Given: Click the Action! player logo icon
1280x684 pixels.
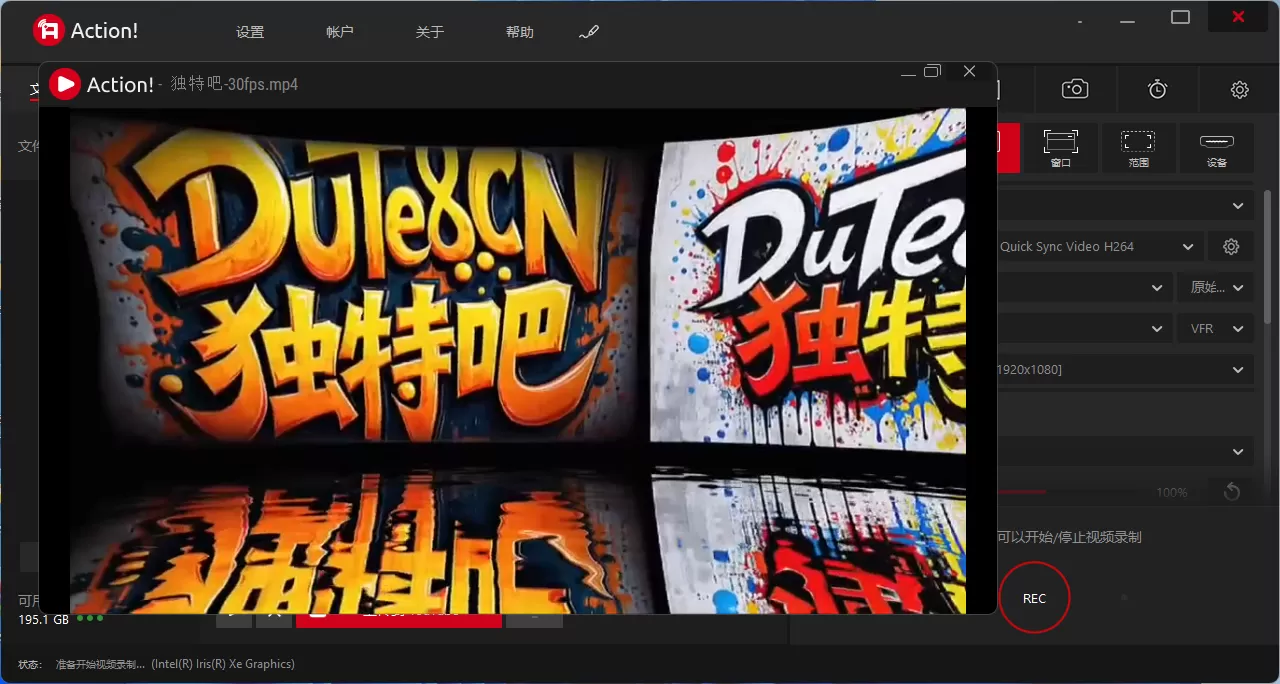Looking at the screenshot, I should click(x=65, y=85).
